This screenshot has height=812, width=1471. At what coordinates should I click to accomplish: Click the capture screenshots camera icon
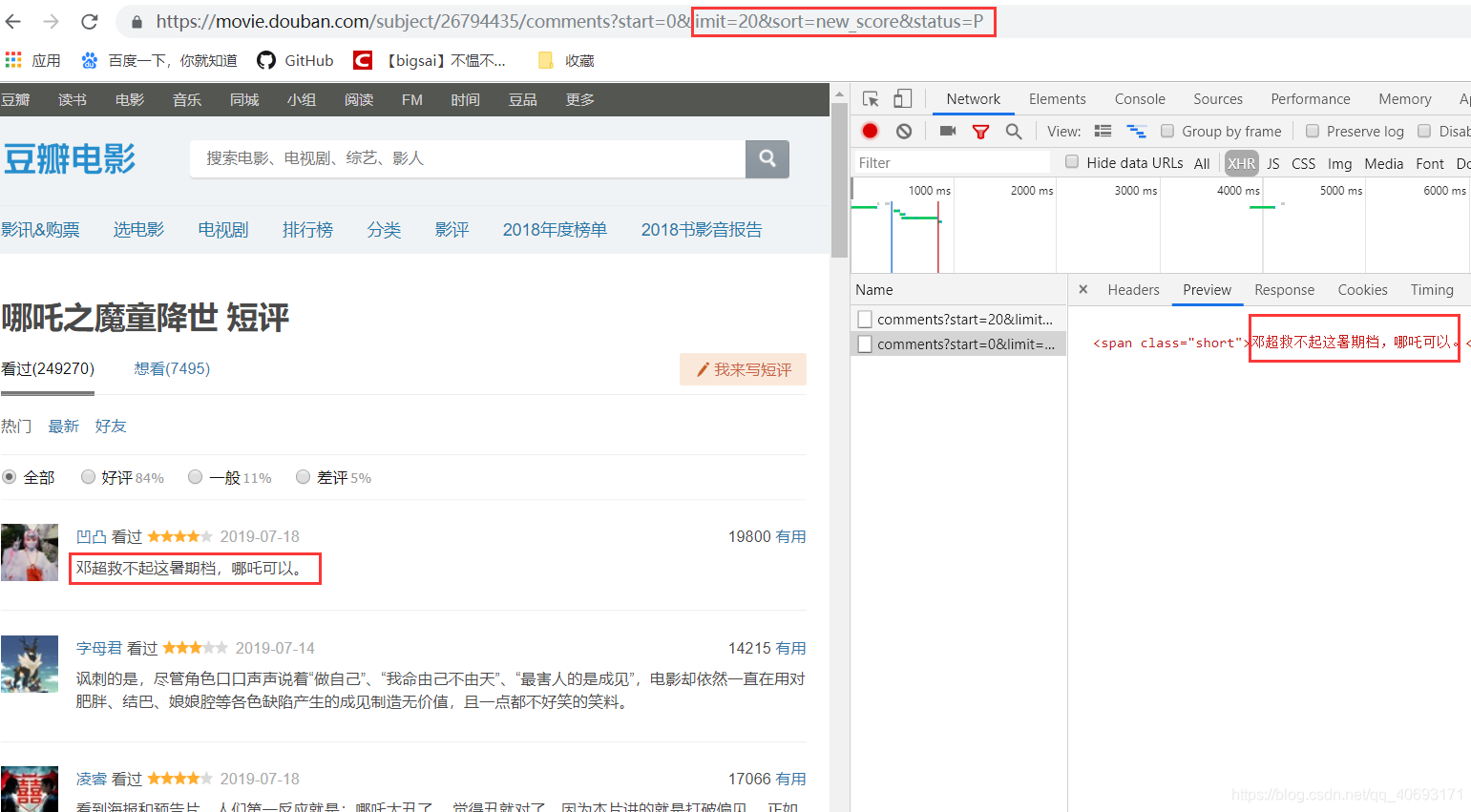point(948,131)
